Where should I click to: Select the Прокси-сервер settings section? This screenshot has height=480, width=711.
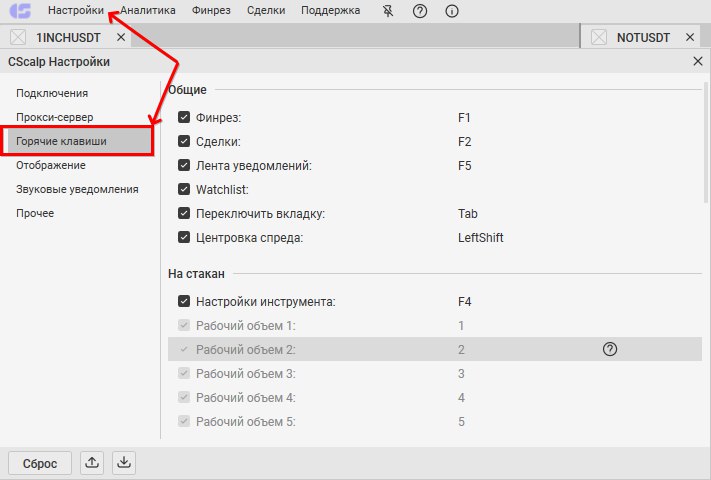(x=54, y=117)
